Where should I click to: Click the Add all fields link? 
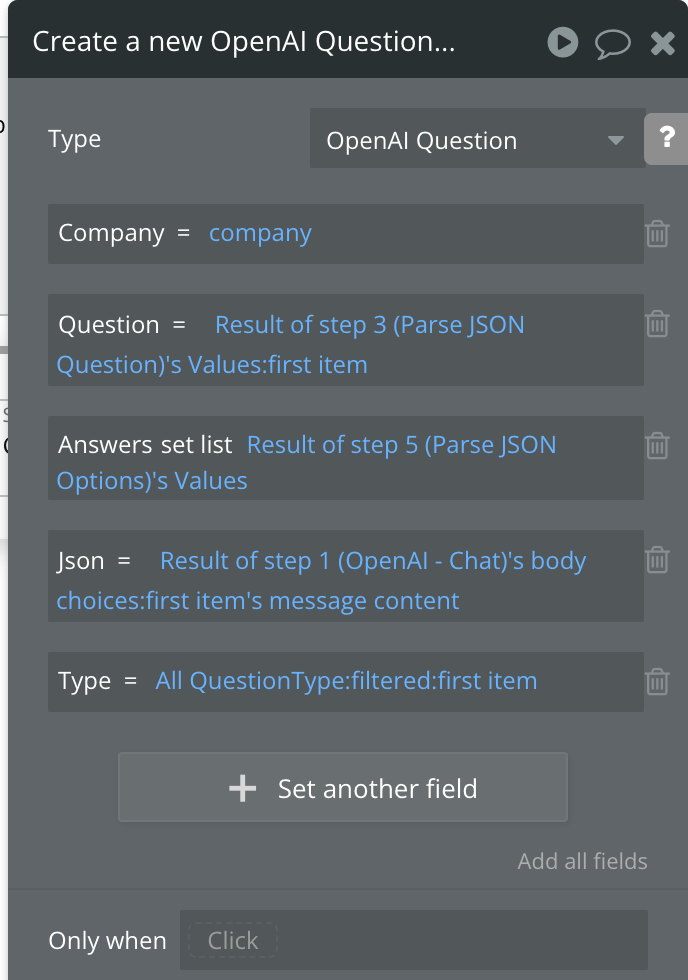(582, 861)
